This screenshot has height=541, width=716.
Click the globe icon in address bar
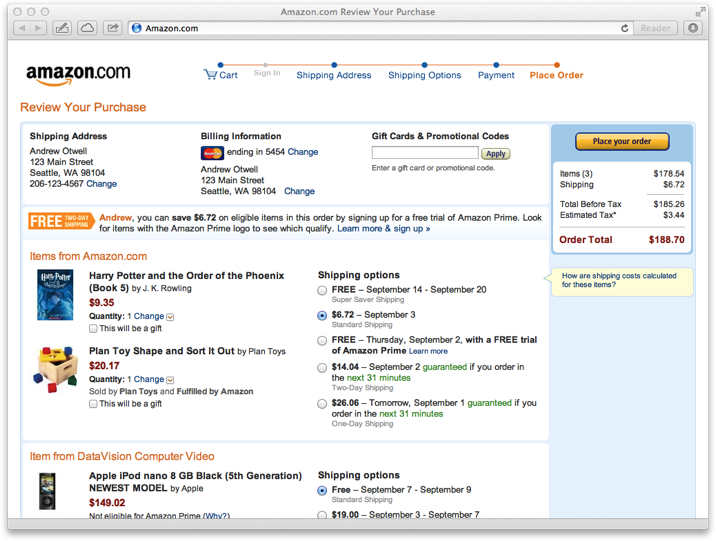(137, 28)
